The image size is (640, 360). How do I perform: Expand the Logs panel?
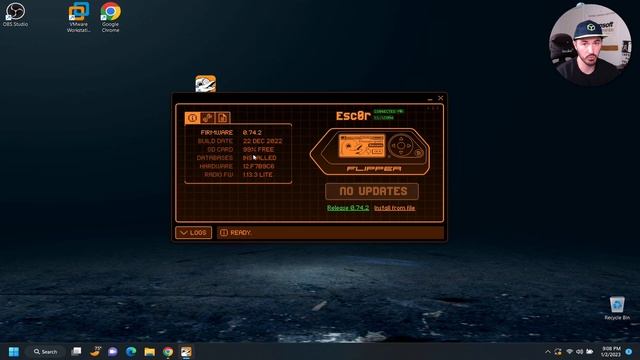[193, 233]
